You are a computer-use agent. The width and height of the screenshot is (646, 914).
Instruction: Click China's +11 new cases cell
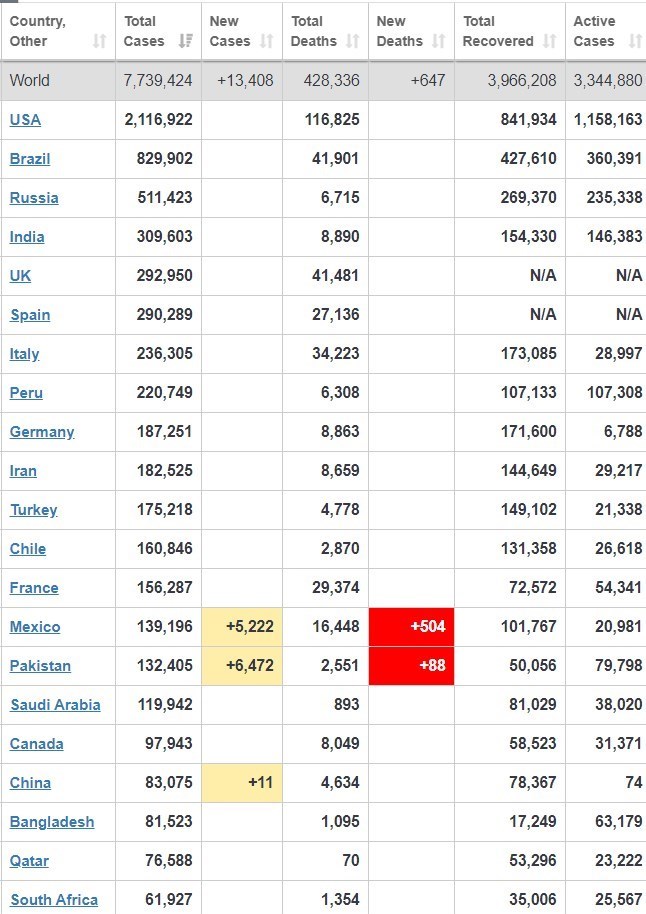pos(242,783)
